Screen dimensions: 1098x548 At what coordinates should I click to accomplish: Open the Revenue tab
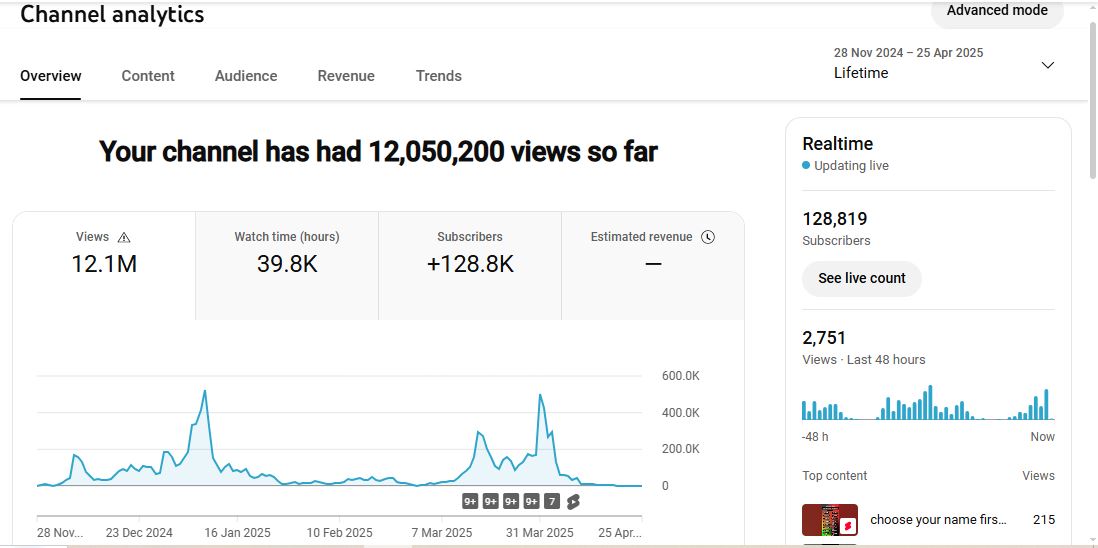pos(346,76)
